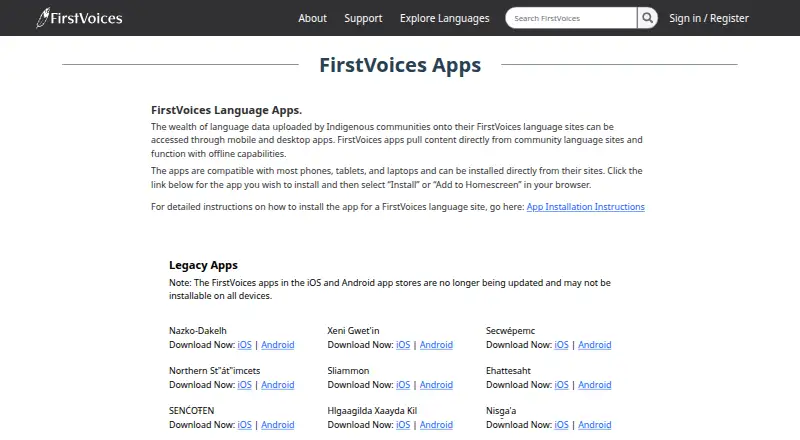
Task: Click the Sliammon language name
Action: (348, 371)
